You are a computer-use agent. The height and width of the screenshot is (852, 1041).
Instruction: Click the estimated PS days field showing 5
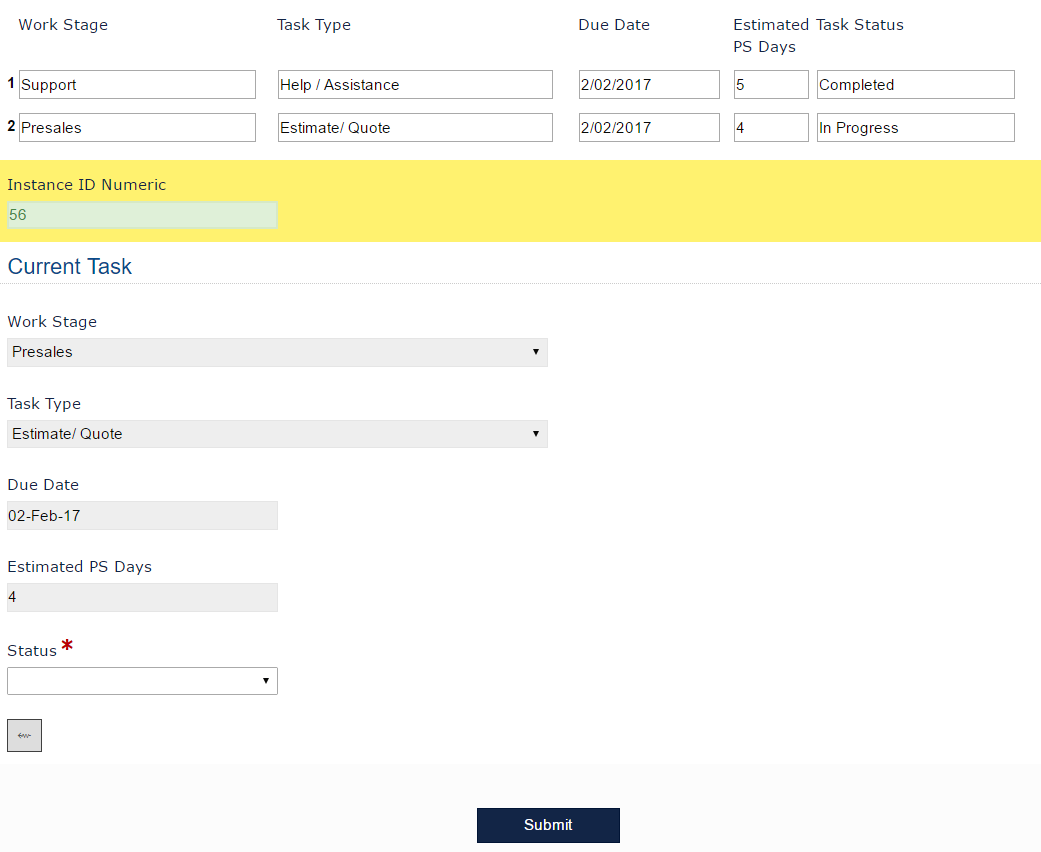[771, 84]
